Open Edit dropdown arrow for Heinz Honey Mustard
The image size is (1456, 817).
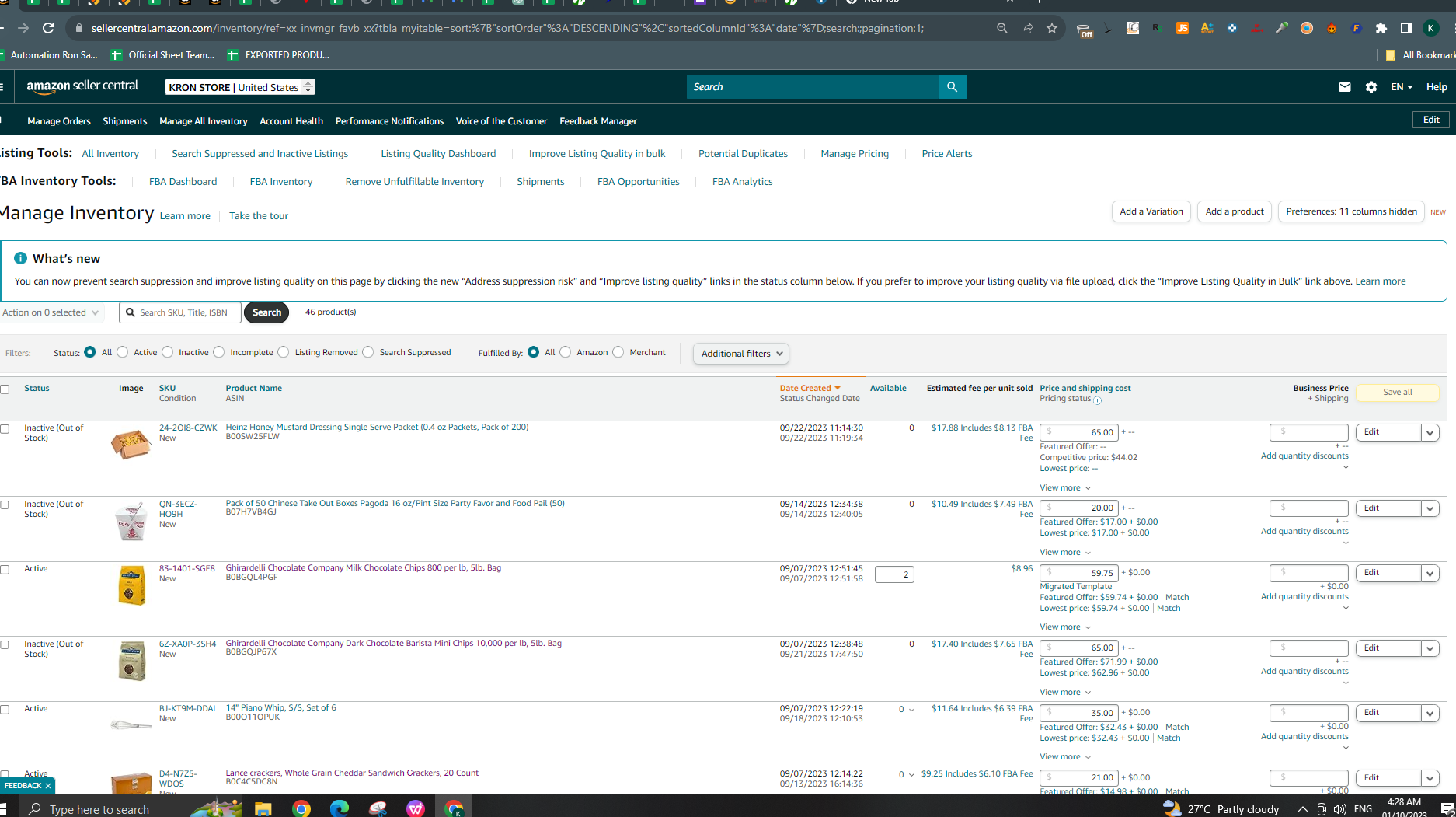(x=1430, y=432)
